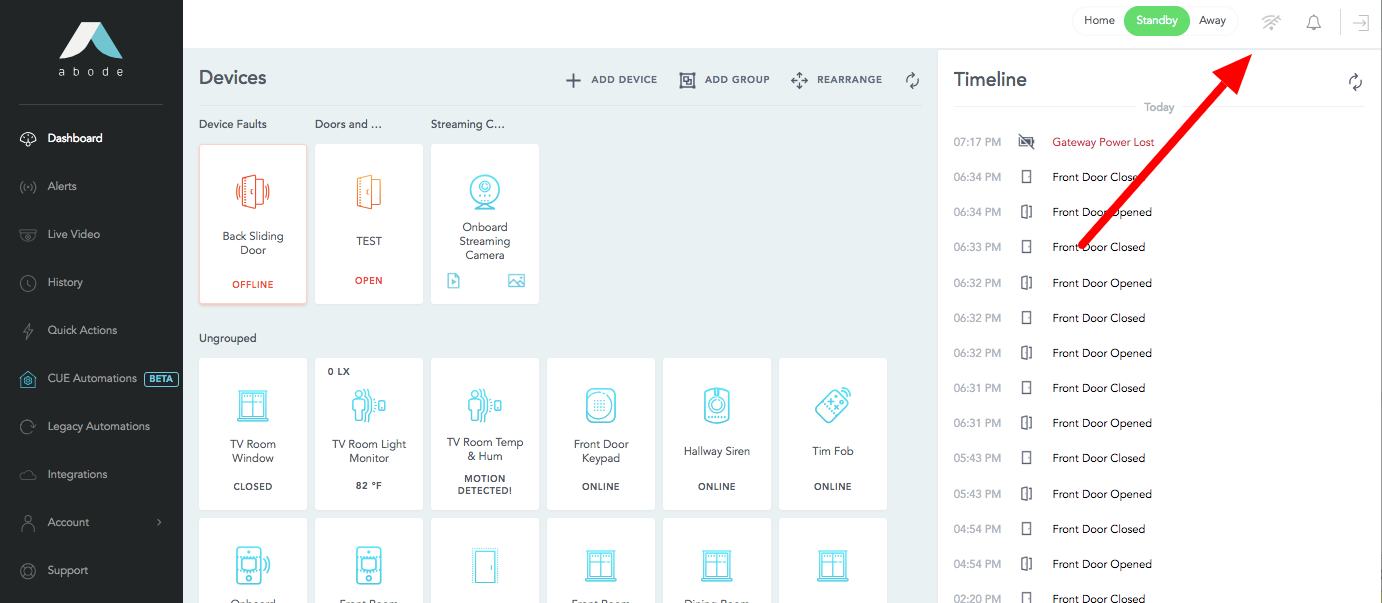1382x603 pixels.
Task: Open Tim Fob device
Action: (x=833, y=433)
